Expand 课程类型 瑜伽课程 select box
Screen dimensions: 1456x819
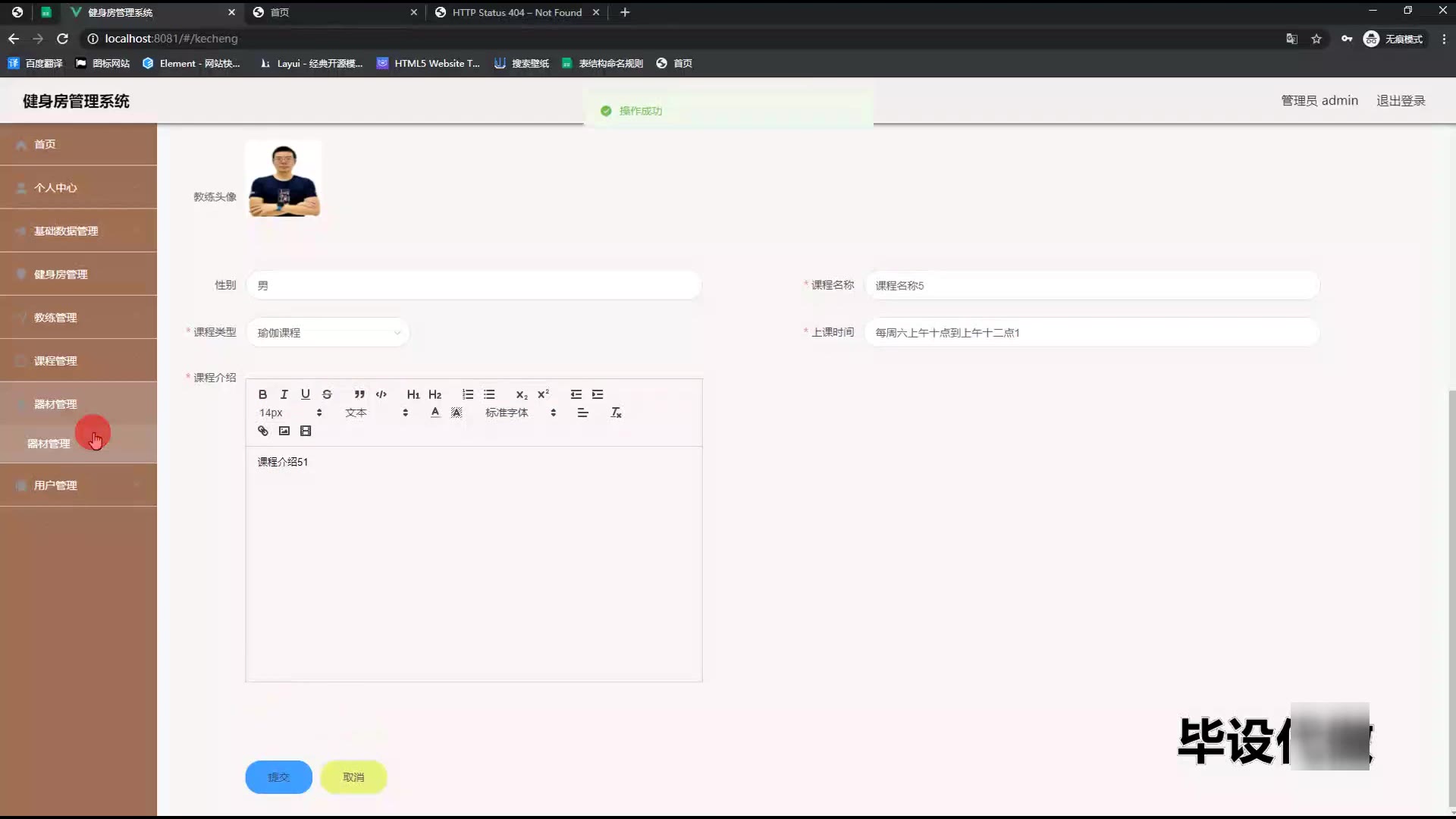click(328, 333)
